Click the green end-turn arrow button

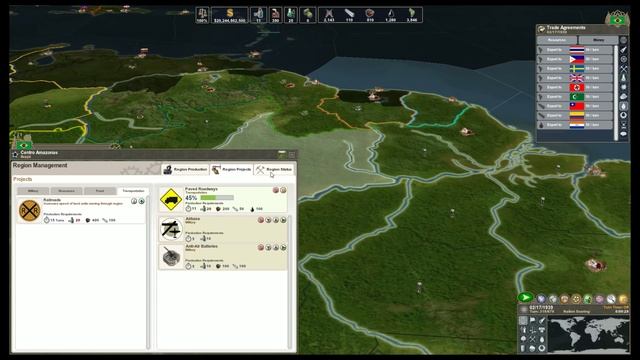point(525,298)
